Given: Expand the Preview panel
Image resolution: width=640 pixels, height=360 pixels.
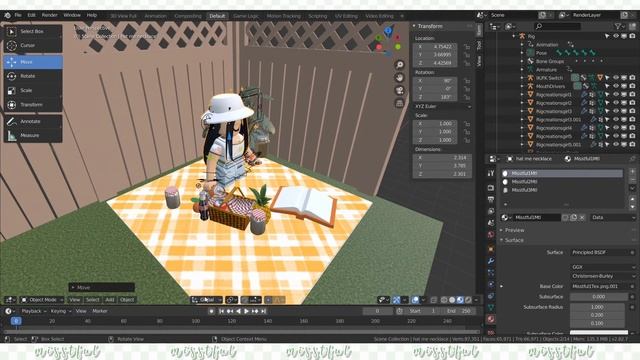Looking at the screenshot, I should tap(514, 230).
